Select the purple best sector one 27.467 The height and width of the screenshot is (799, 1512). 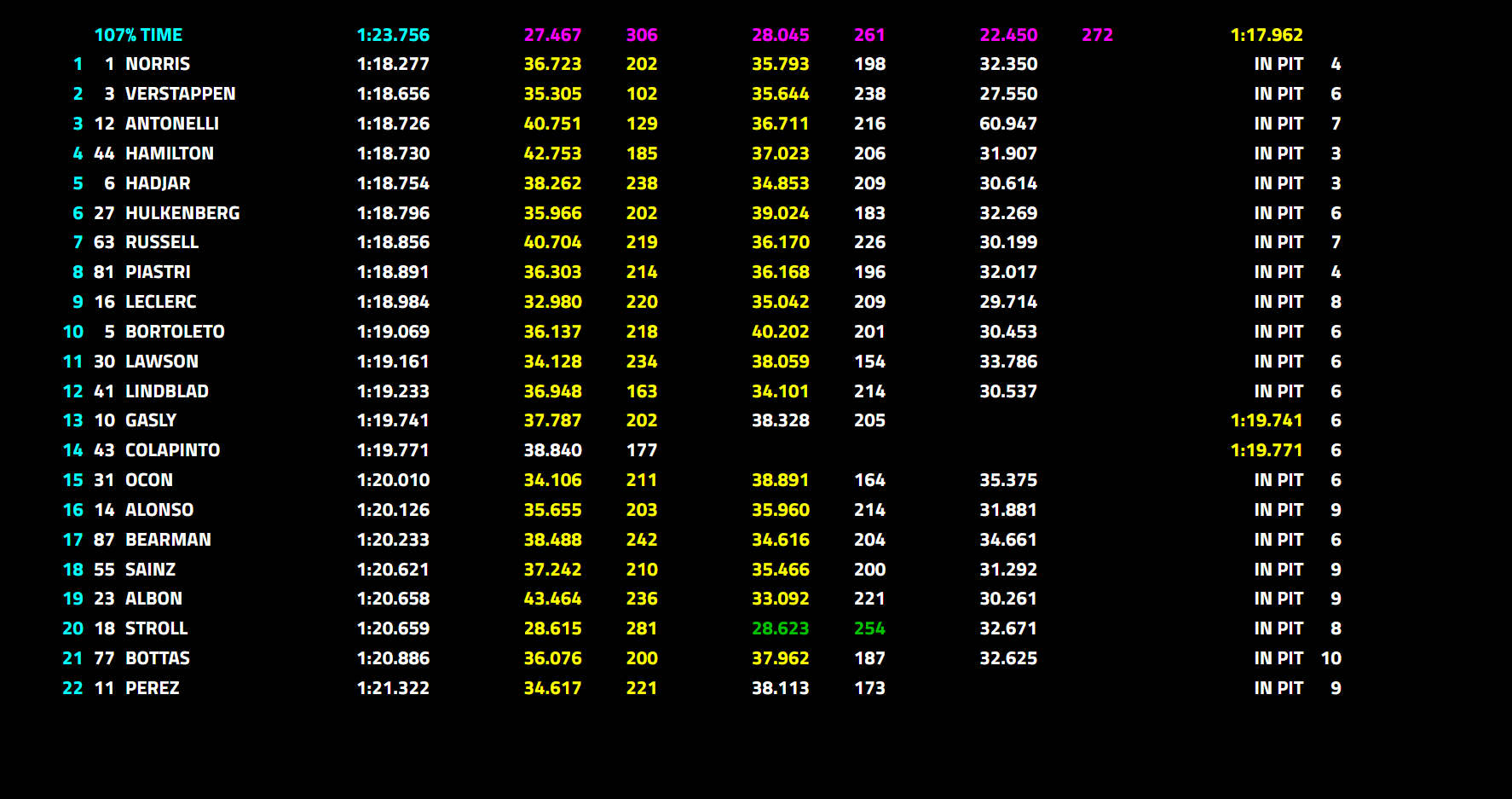coord(552,35)
